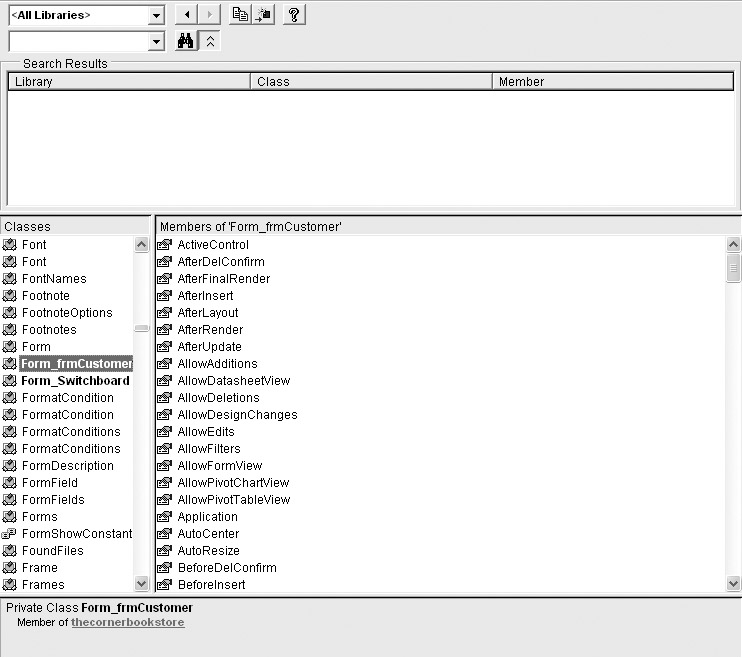Click the Go Back arrow button
742x658 pixels.
click(186, 15)
